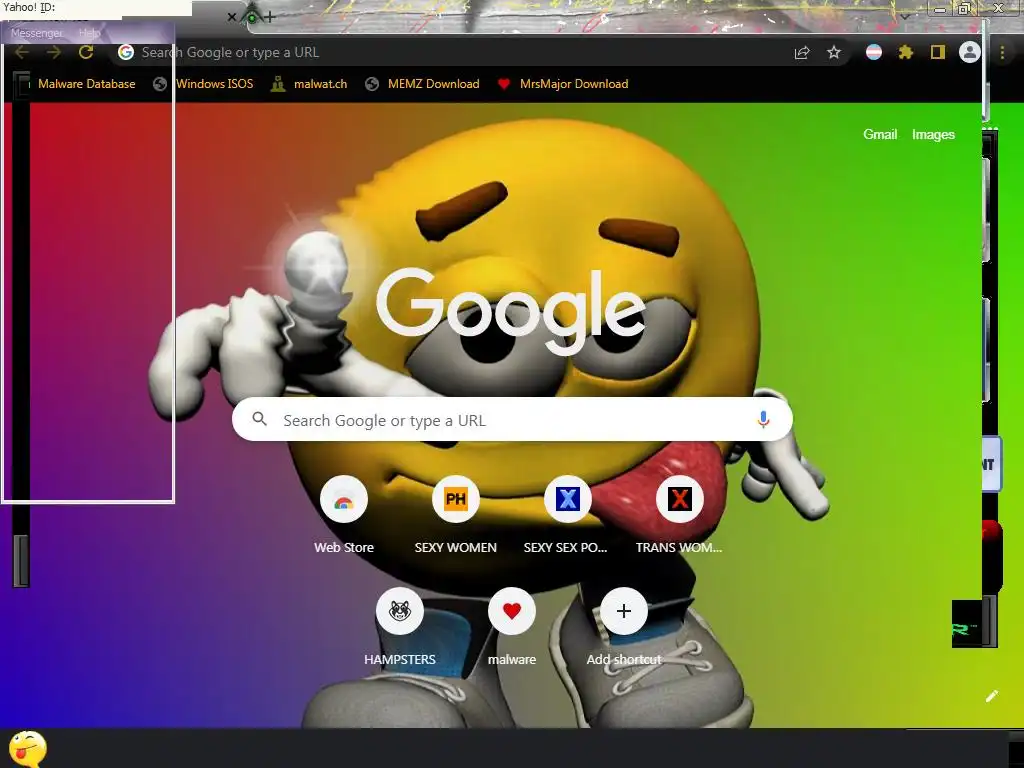Open the Malware Database bookmark

point(87,84)
